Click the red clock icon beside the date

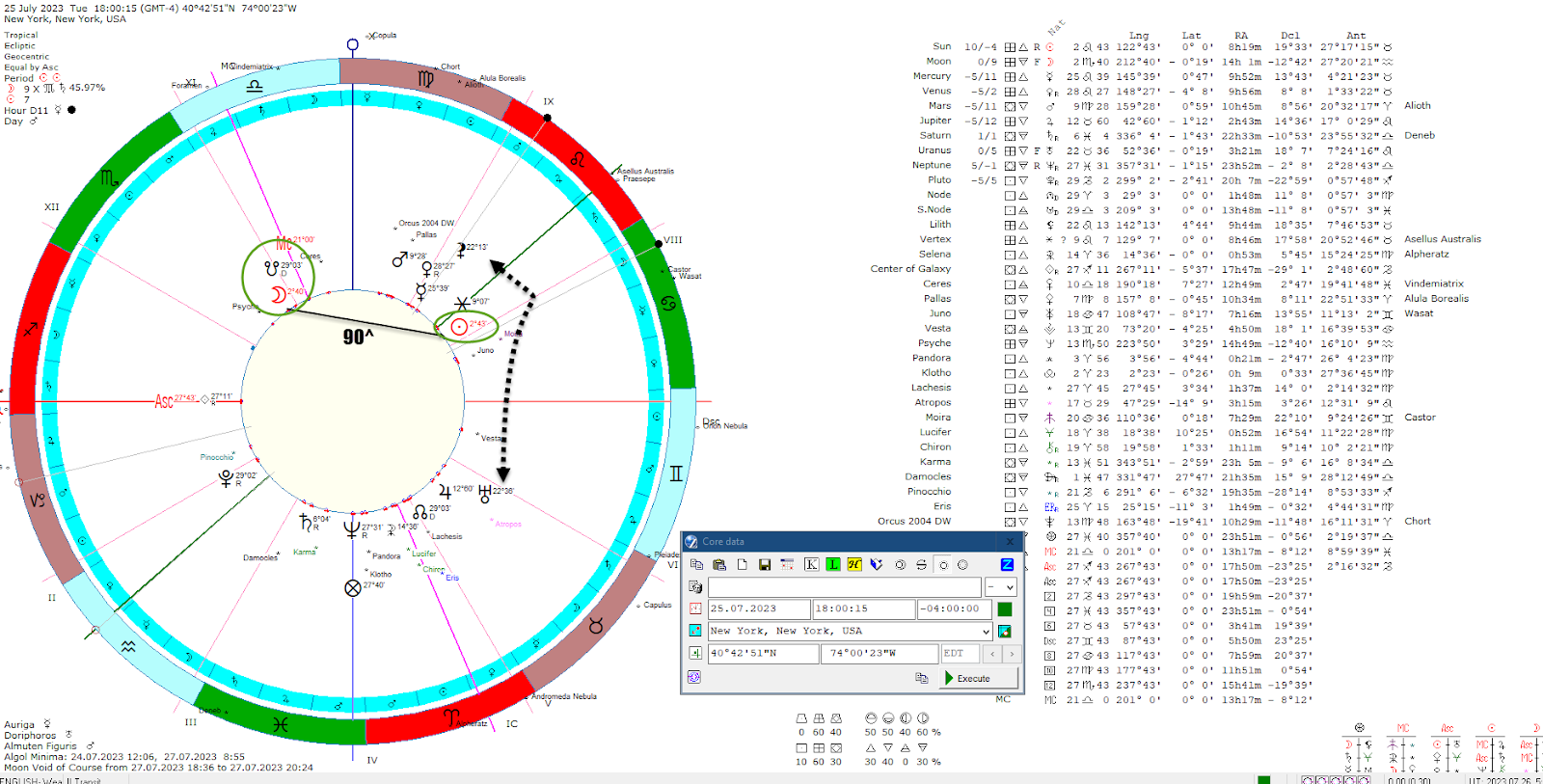coord(695,608)
